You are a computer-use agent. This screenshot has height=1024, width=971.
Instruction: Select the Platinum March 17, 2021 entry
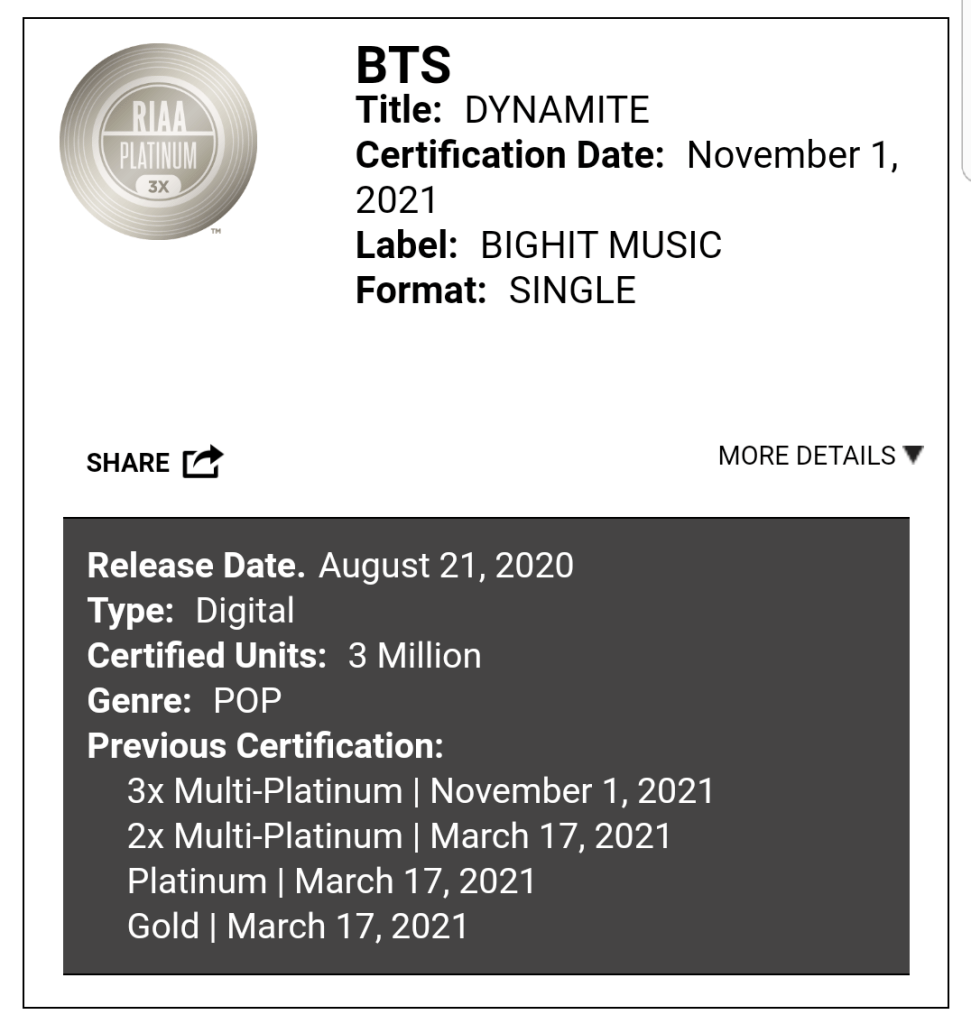tap(331, 881)
